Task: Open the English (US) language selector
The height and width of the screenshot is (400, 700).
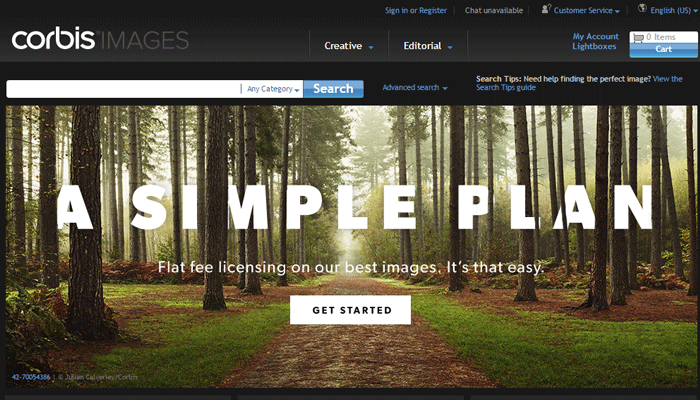Action: tap(673, 10)
